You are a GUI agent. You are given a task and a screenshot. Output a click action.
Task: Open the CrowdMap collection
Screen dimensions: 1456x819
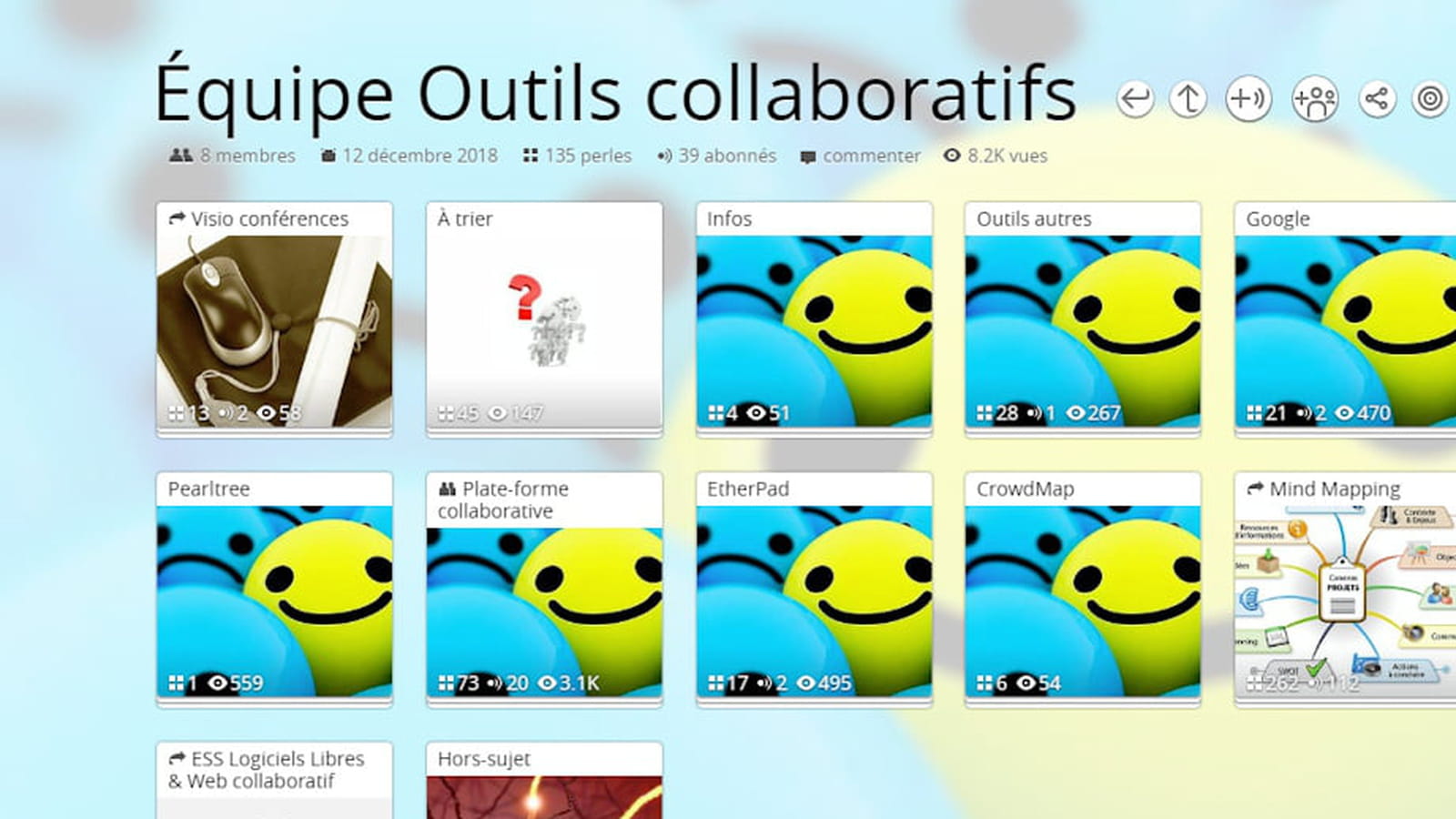click(1083, 589)
